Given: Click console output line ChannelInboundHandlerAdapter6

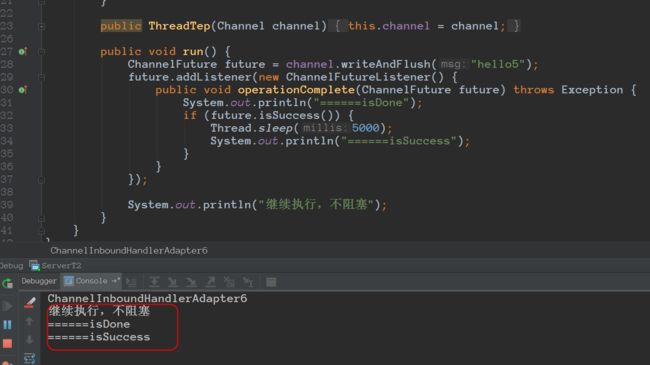Looking at the screenshot, I should point(147,298).
